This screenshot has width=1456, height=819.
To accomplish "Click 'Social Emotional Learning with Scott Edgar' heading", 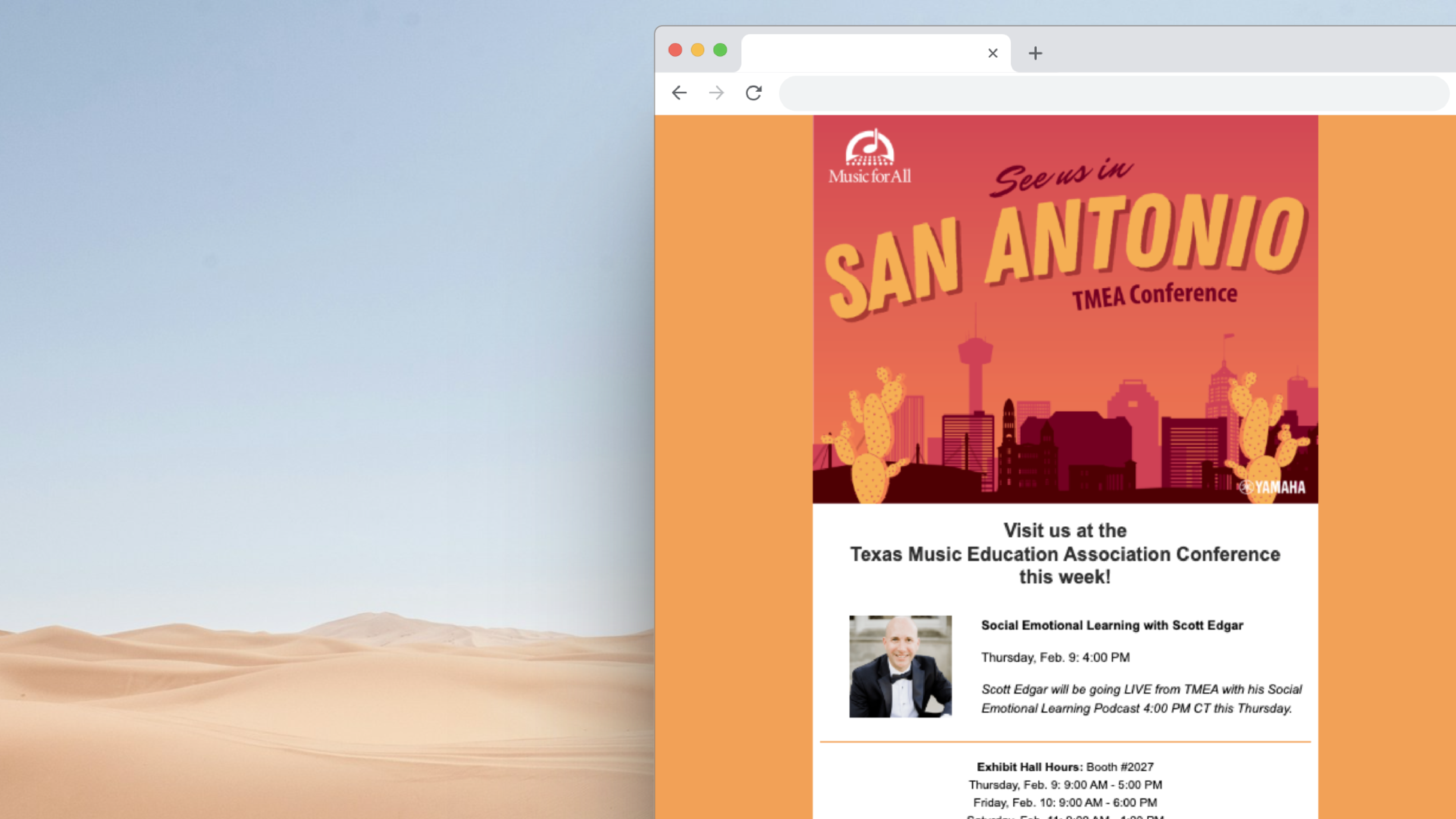I will (1112, 625).
